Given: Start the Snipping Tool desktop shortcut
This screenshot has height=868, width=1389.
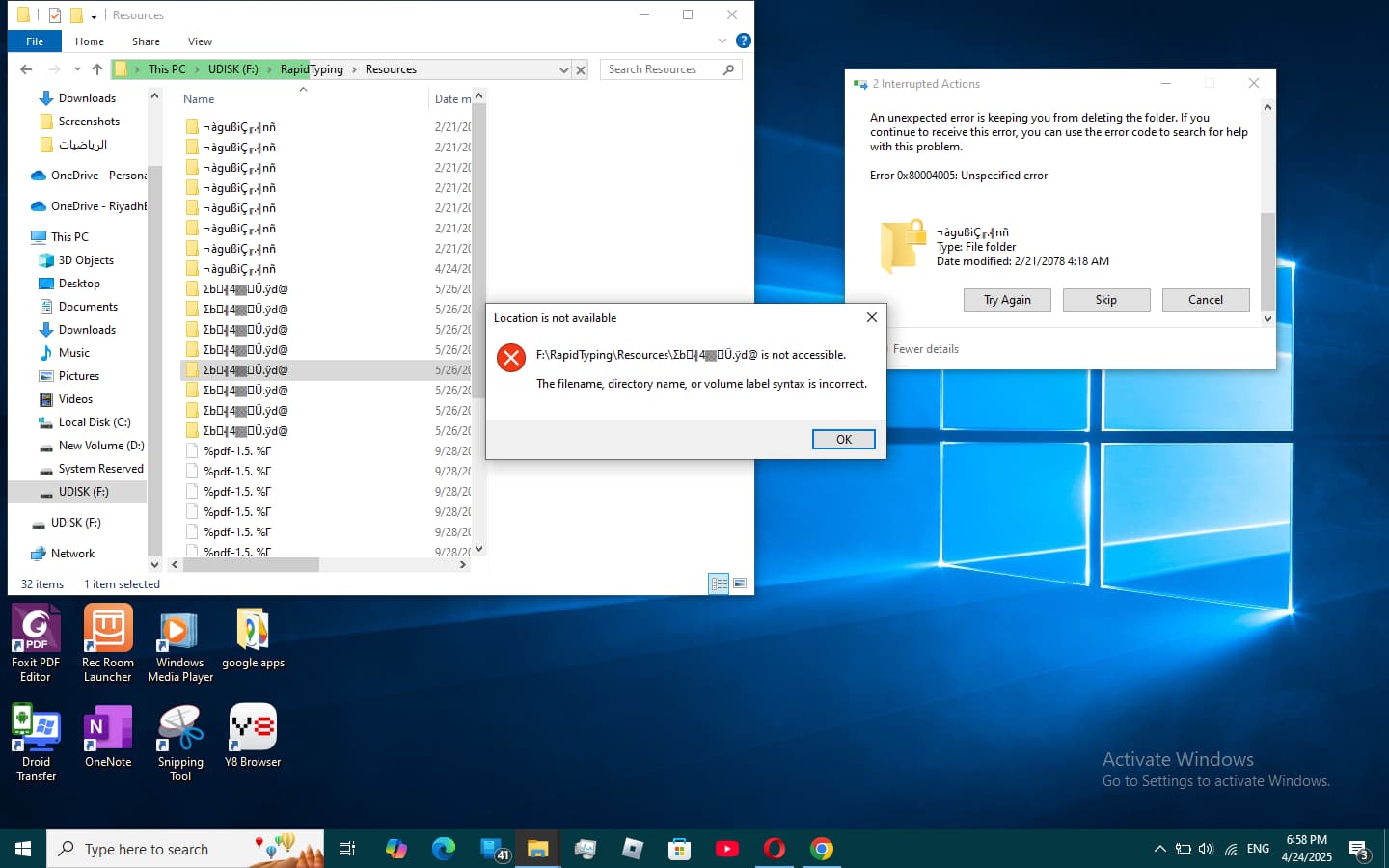Looking at the screenshot, I should 180,742.
